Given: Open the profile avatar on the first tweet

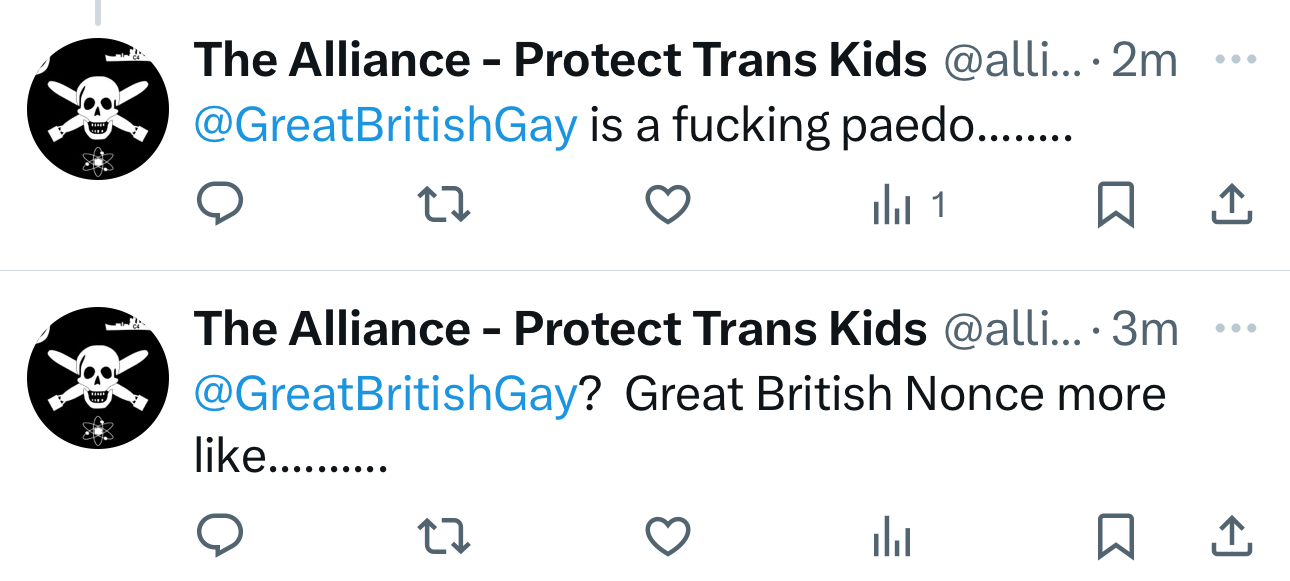Looking at the screenshot, I should coord(96,109).
